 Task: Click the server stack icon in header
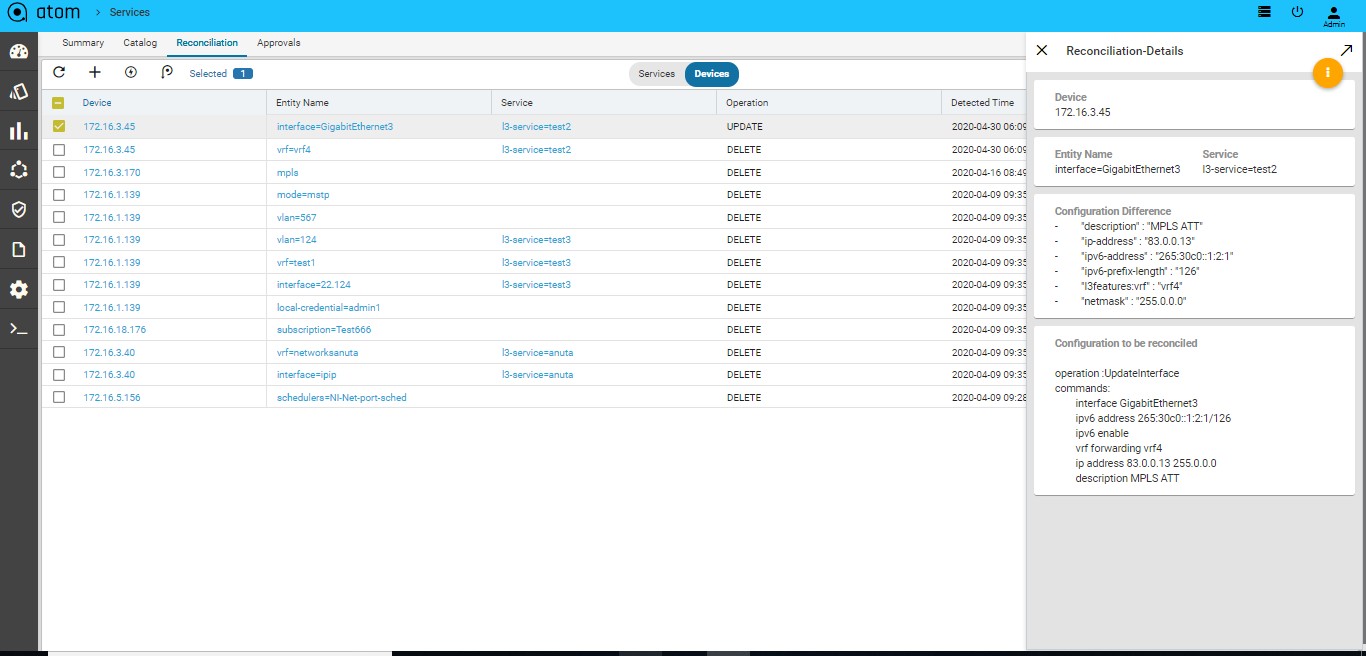point(1265,12)
